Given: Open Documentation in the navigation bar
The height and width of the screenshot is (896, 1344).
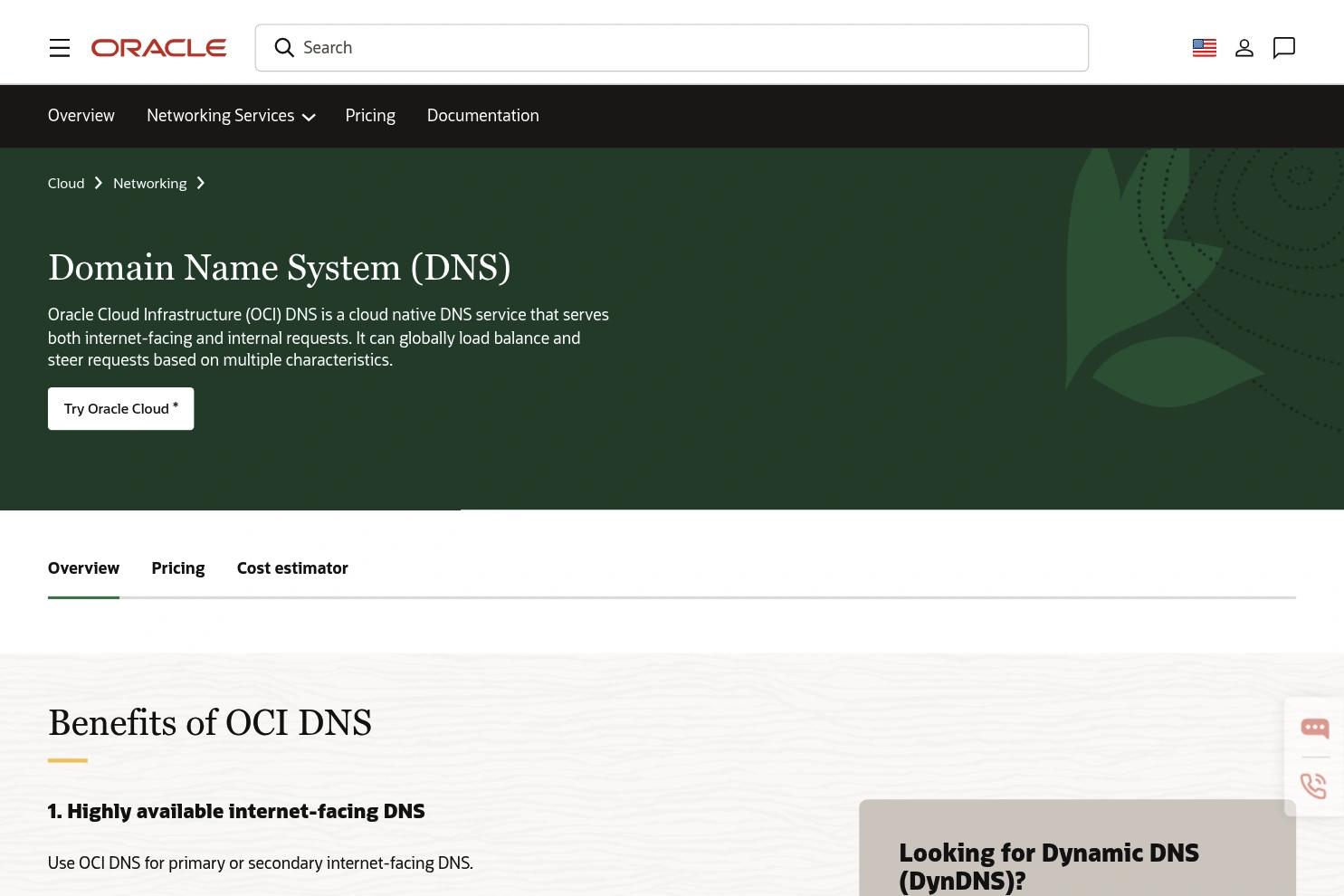Looking at the screenshot, I should click(483, 116).
